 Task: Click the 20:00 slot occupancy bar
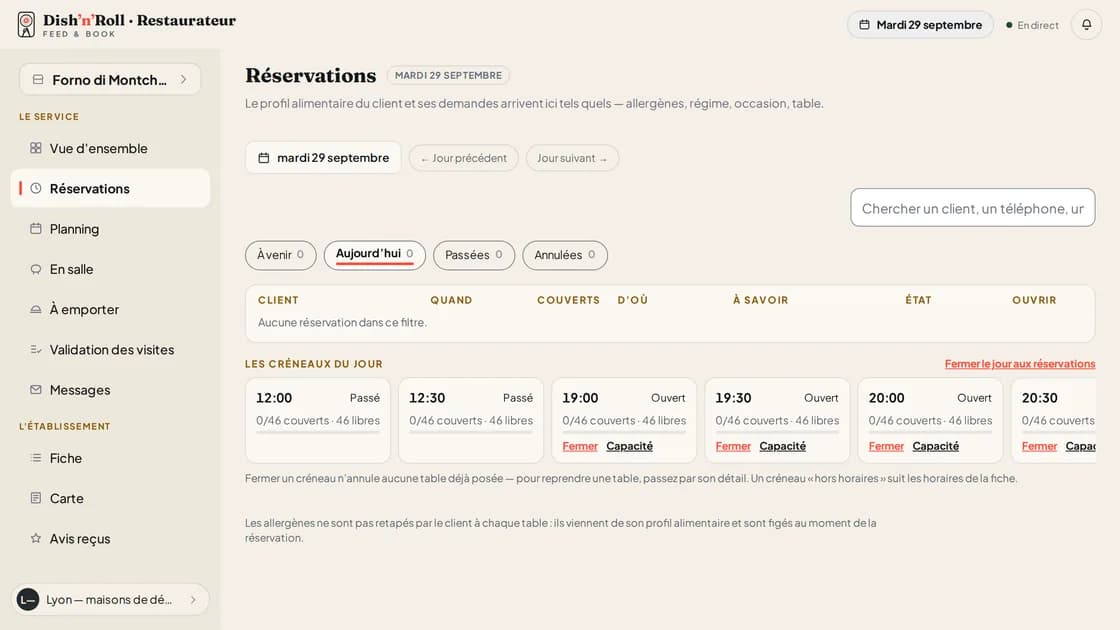[930, 432]
